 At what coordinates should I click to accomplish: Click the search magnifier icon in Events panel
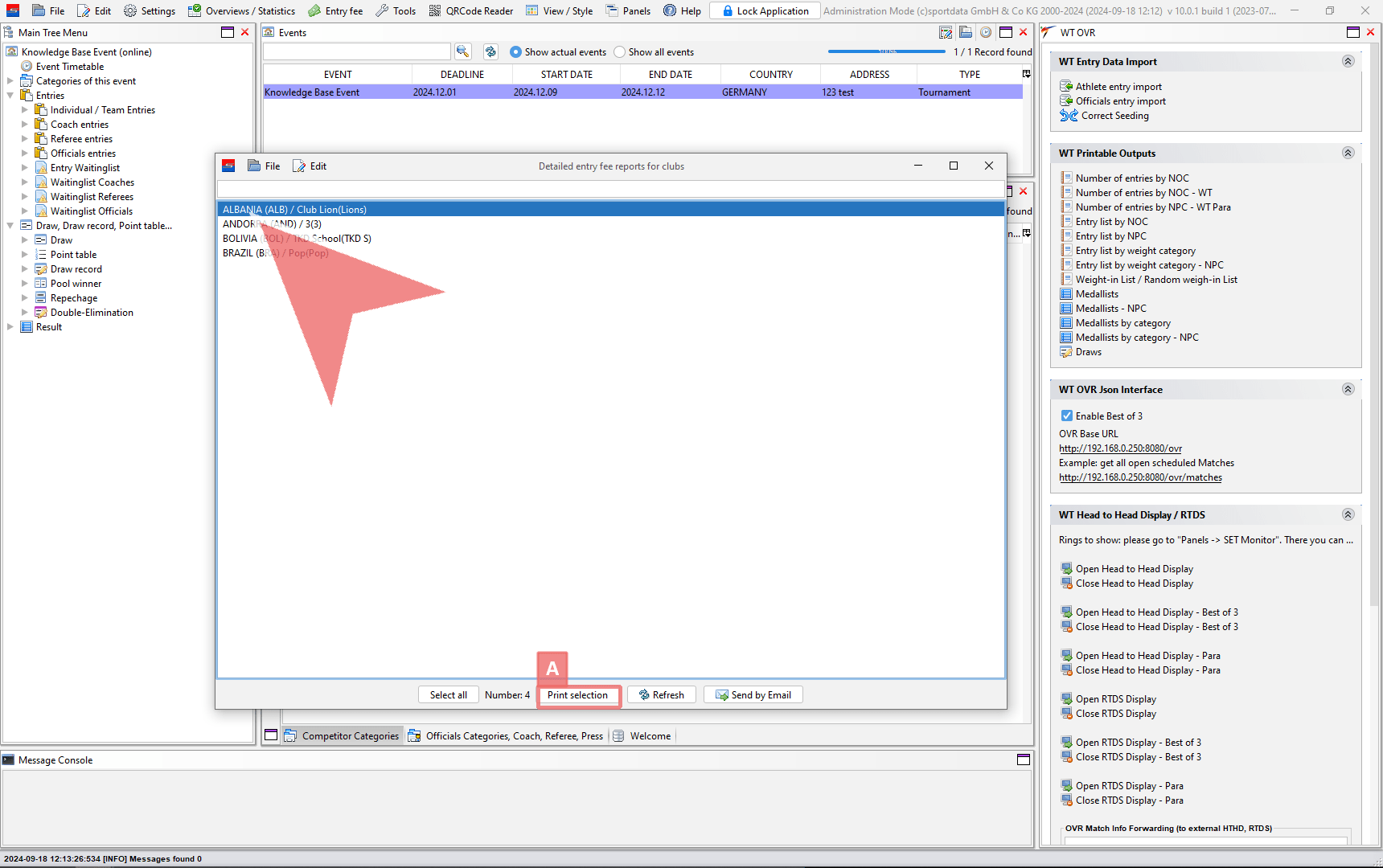462,51
